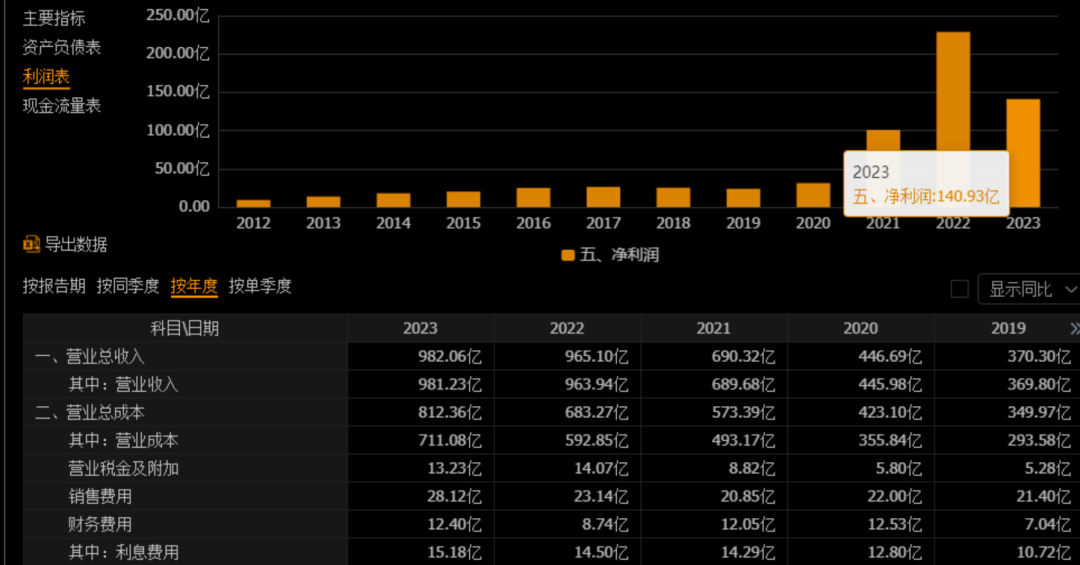Select the 其中：利息费用 row label
1080x565 pixels.
(123, 553)
